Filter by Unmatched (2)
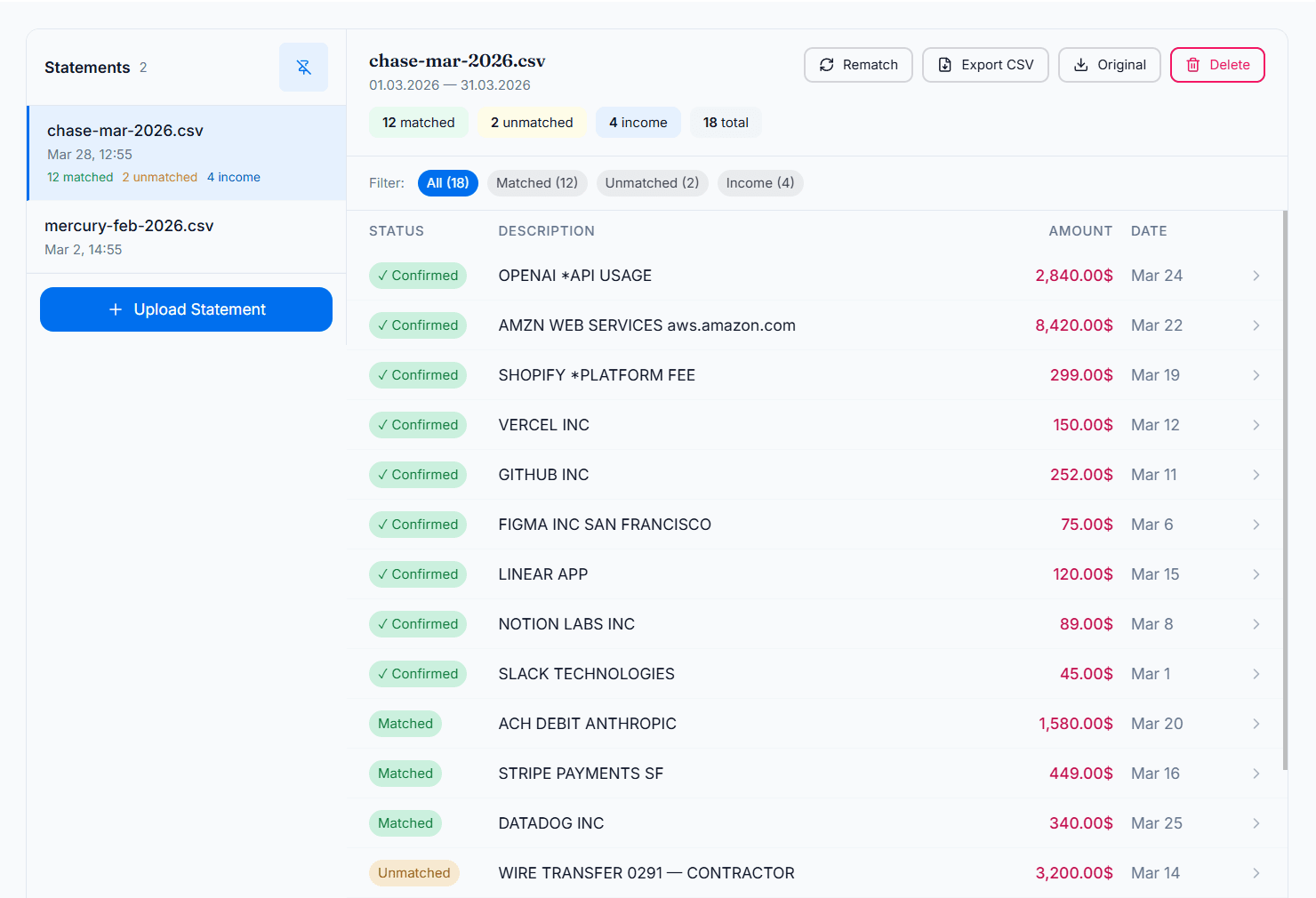1316x898 pixels. pyautogui.click(x=652, y=183)
